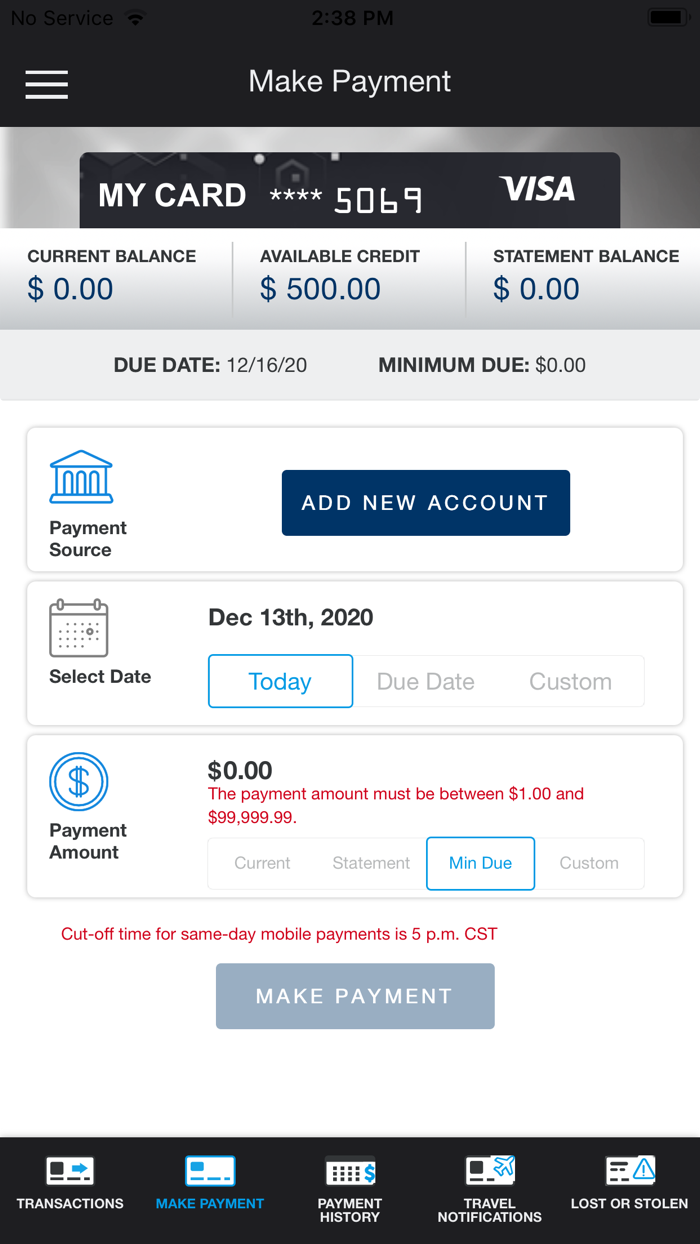Viewport: 700px width, 1244px height.
Task: Select Custom payment date option
Action: point(570,681)
